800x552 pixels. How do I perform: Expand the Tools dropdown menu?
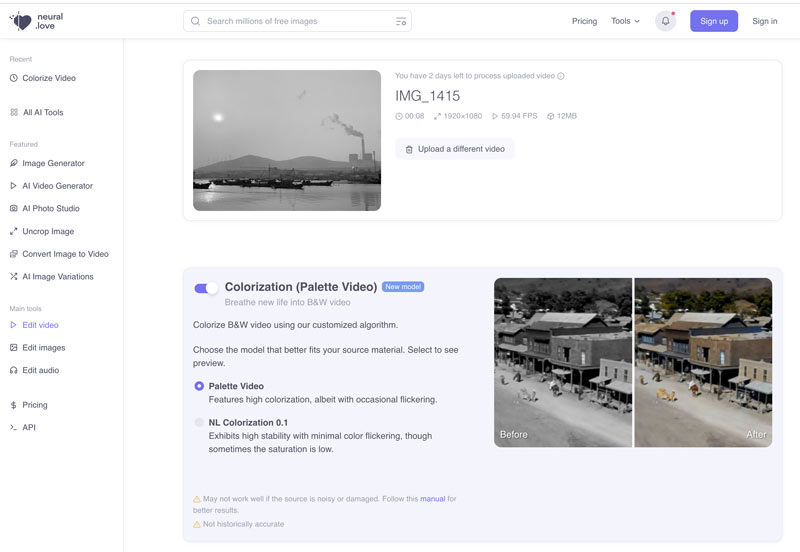(625, 21)
